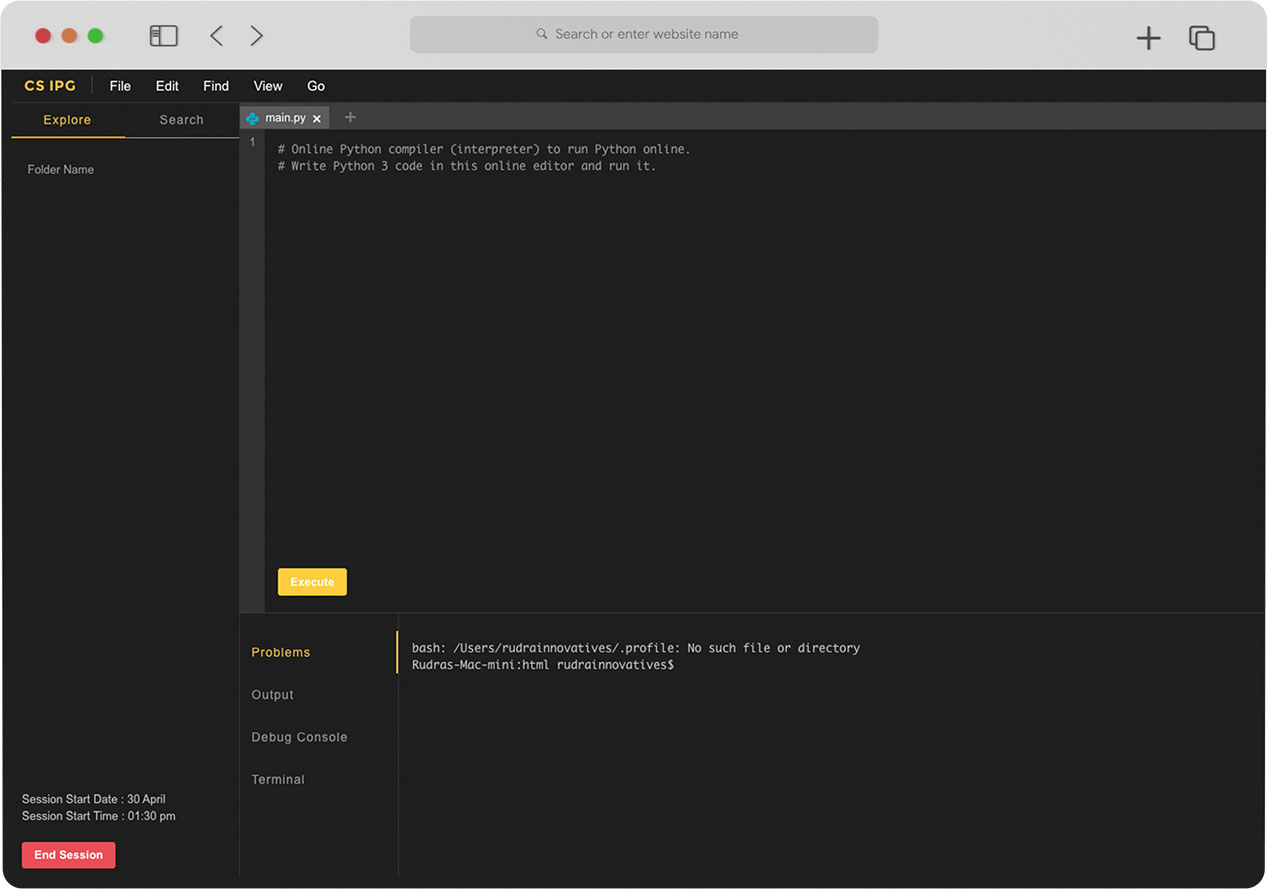Go back with the left arrow
This screenshot has width=1268, height=889.
pos(216,36)
